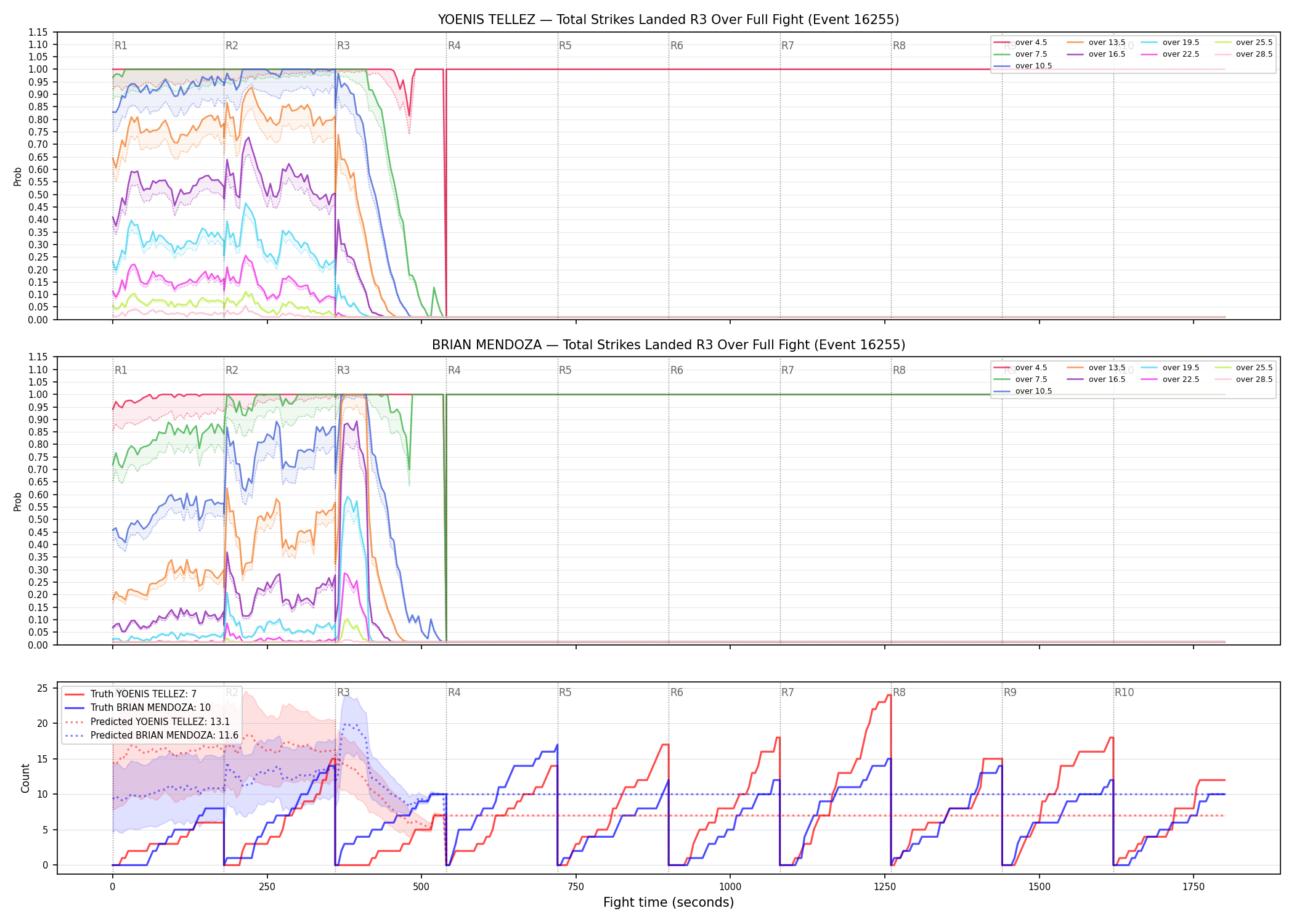Click the x-axis tick label '1000'
1294x924 pixels.
tap(730, 887)
